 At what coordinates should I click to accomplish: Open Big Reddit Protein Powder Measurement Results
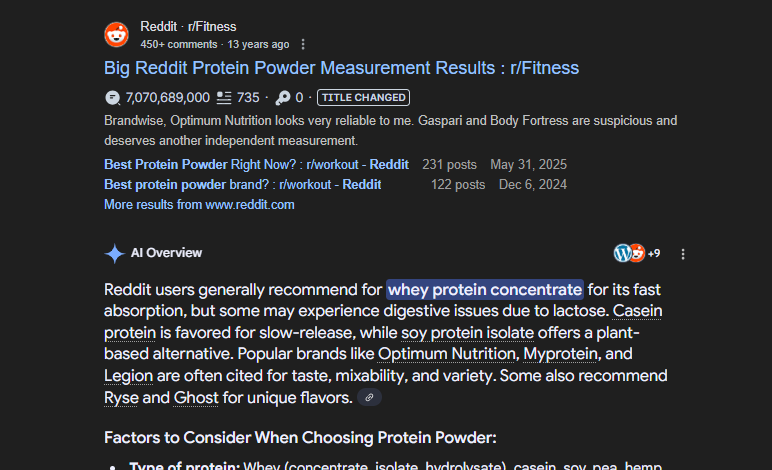(341, 68)
